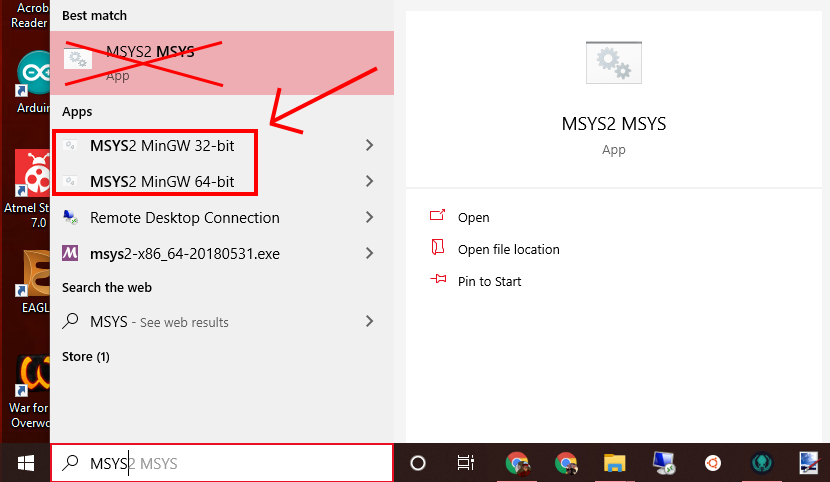Viewport: 830px width, 482px height.
Task: Click the Cortana circle icon on taskbar
Action: tap(418, 463)
